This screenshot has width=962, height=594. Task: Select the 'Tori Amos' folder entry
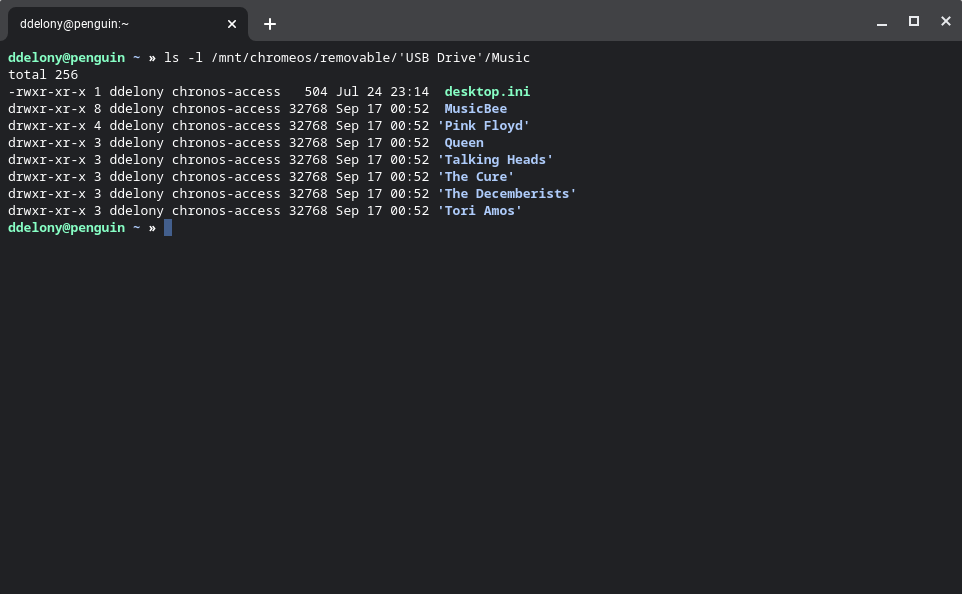pos(479,210)
